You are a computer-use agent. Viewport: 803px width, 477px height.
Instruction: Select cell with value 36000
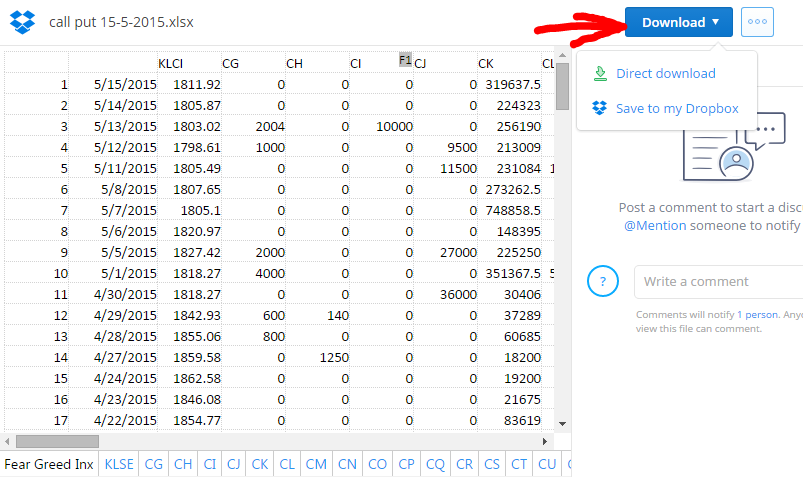(x=446, y=294)
